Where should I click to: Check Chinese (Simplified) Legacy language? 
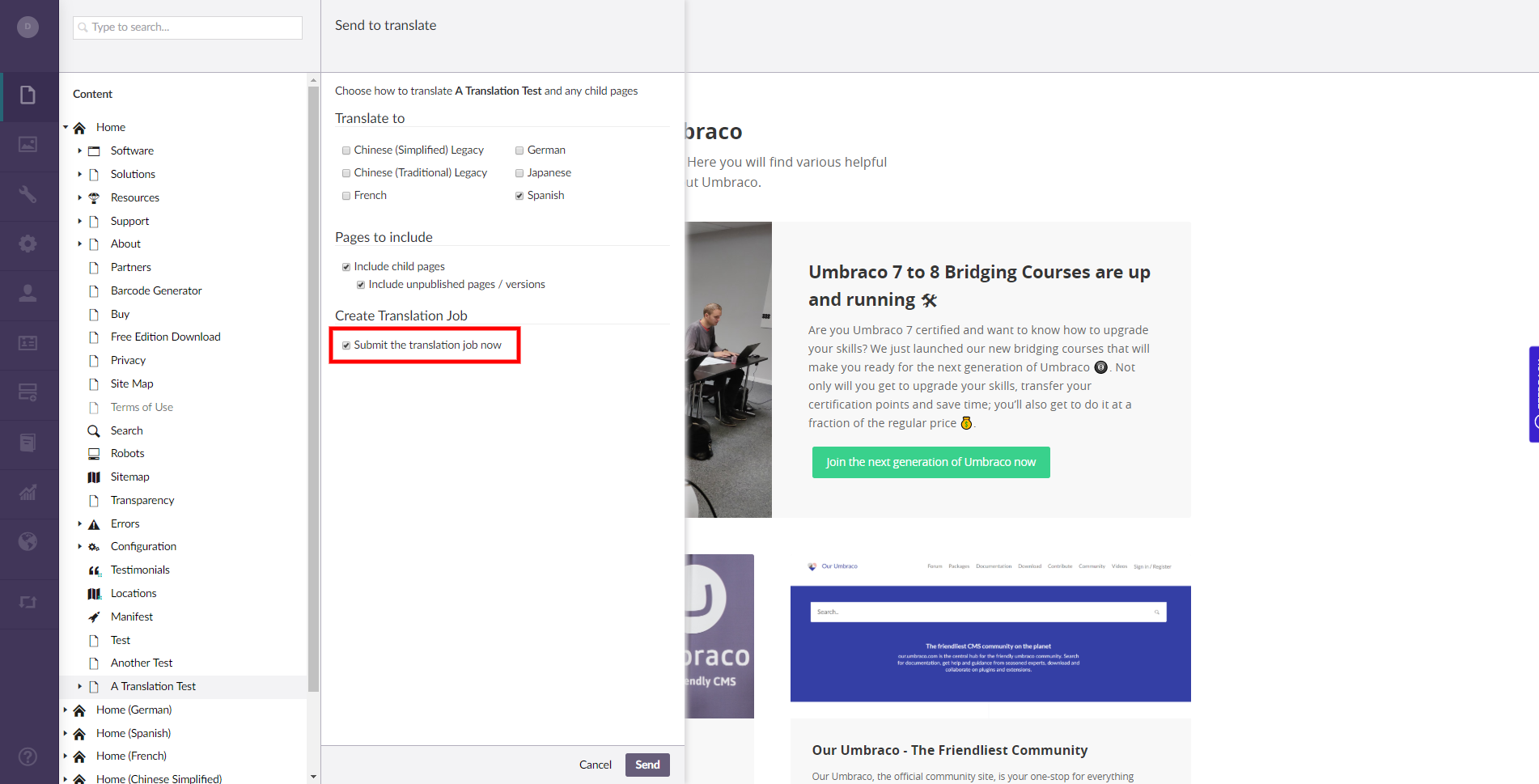(x=346, y=150)
